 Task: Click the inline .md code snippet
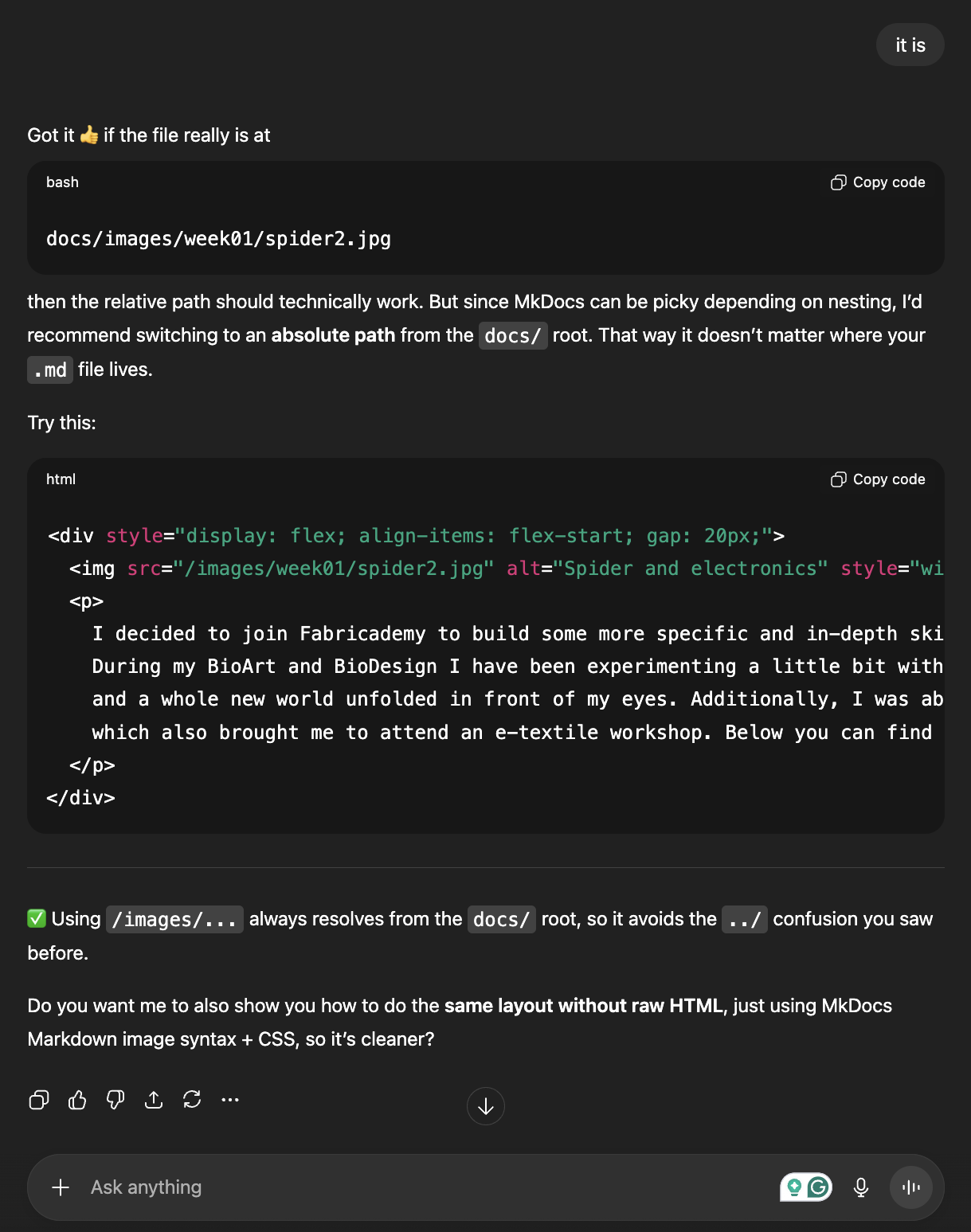50,370
